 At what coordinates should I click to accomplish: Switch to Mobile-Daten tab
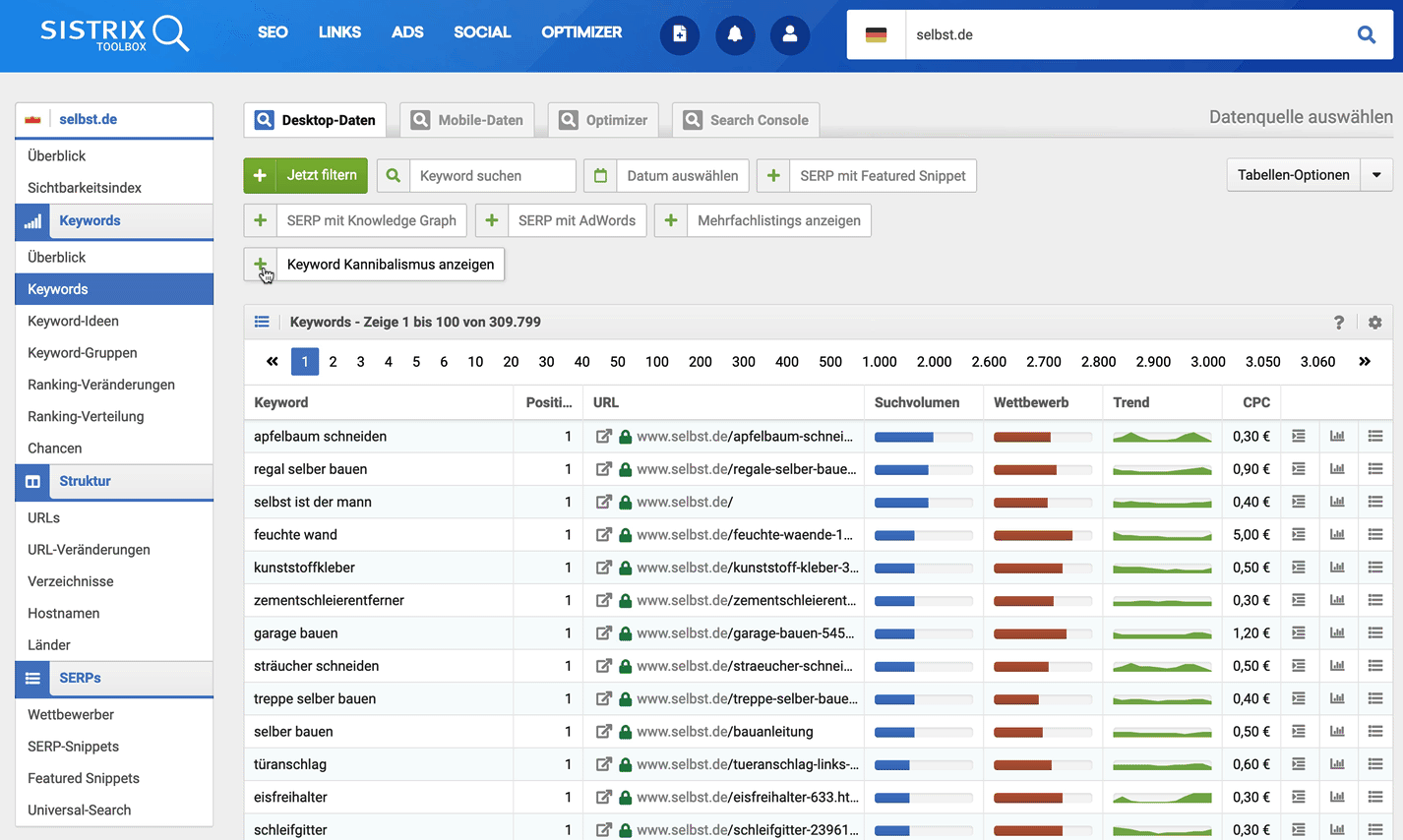click(467, 120)
